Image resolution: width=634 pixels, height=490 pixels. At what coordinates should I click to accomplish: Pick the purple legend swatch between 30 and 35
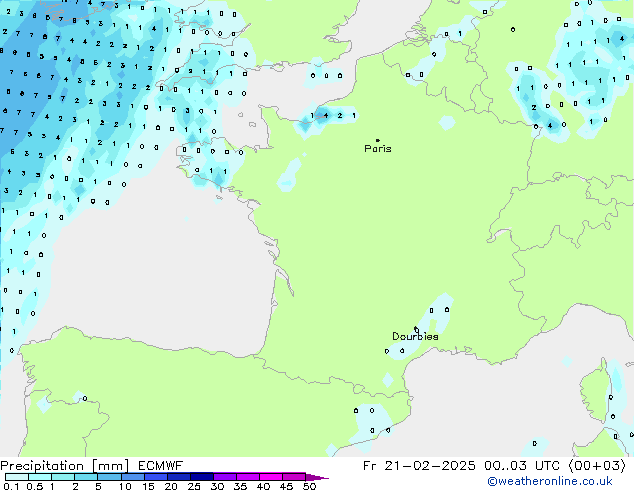point(225,477)
